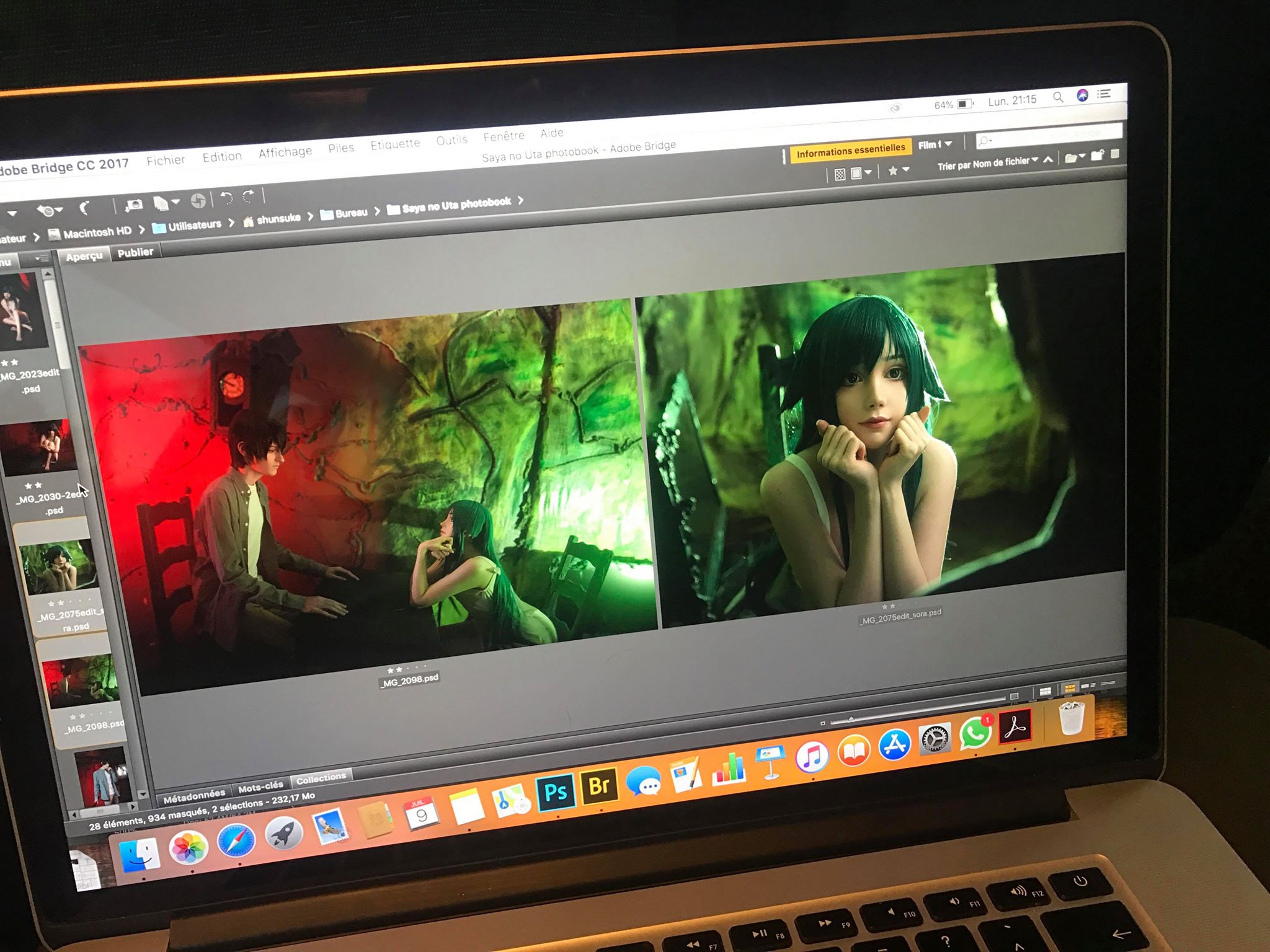Open the Affichage menu

pyautogui.click(x=285, y=152)
